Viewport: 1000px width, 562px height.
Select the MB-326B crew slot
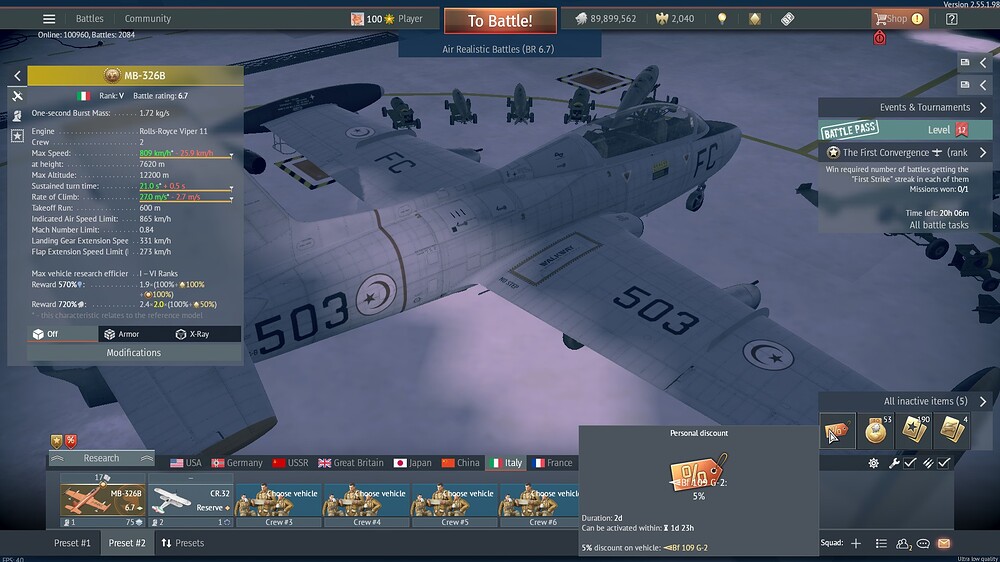click(x=103, y=499)
